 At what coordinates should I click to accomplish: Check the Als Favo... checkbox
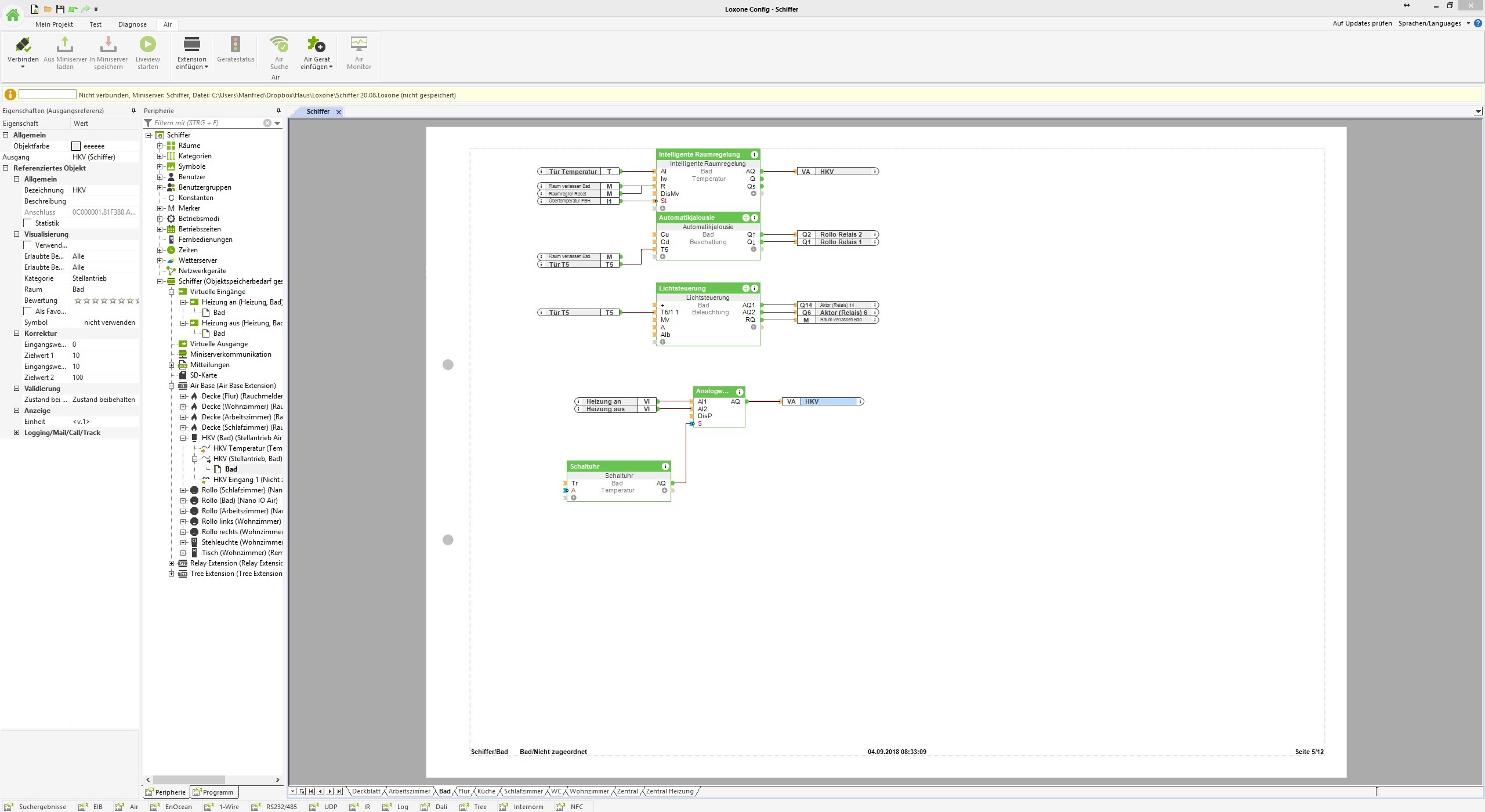point(28,311)
